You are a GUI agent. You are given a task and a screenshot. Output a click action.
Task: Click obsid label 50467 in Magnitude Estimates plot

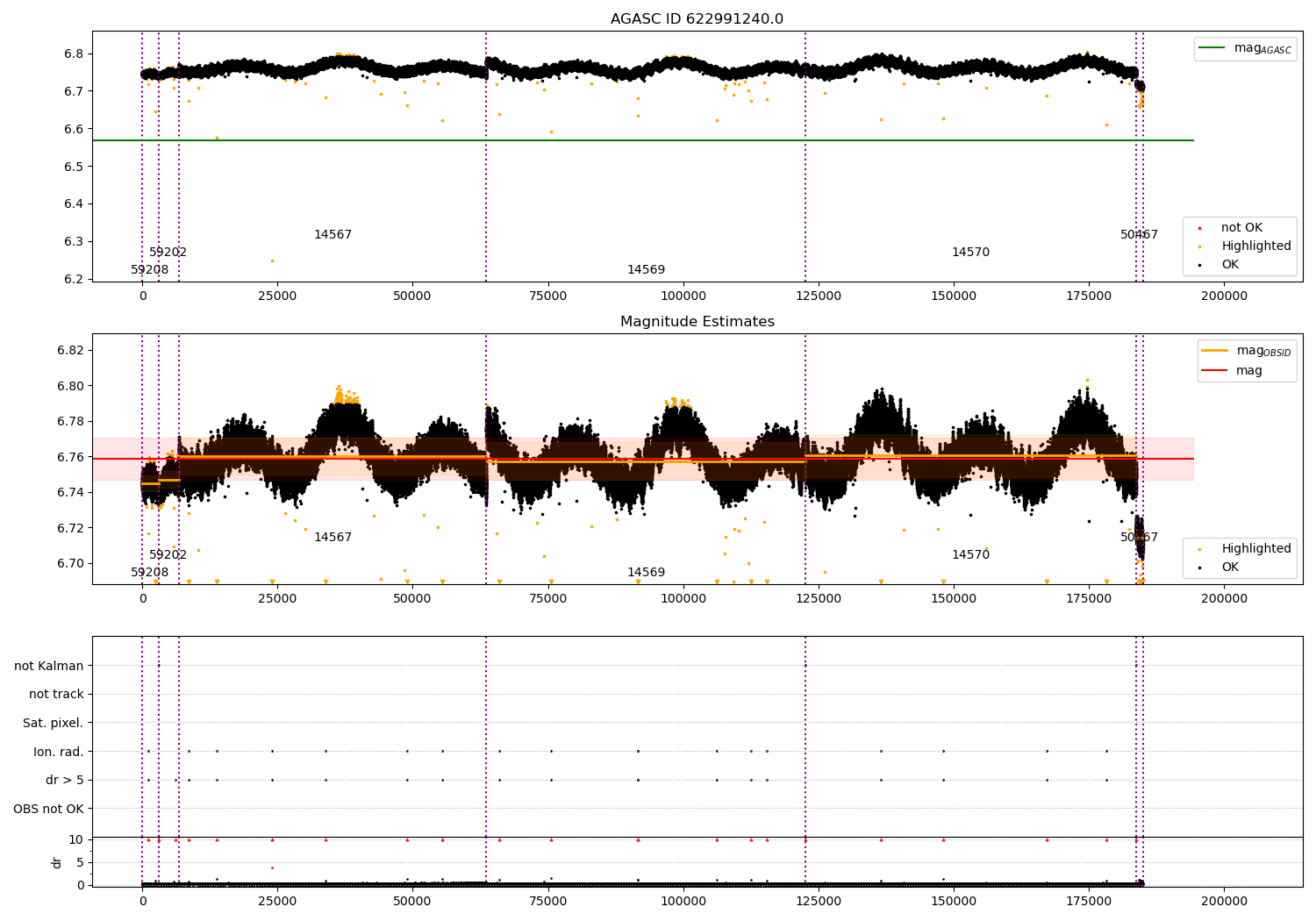(x=1139, y=538)
